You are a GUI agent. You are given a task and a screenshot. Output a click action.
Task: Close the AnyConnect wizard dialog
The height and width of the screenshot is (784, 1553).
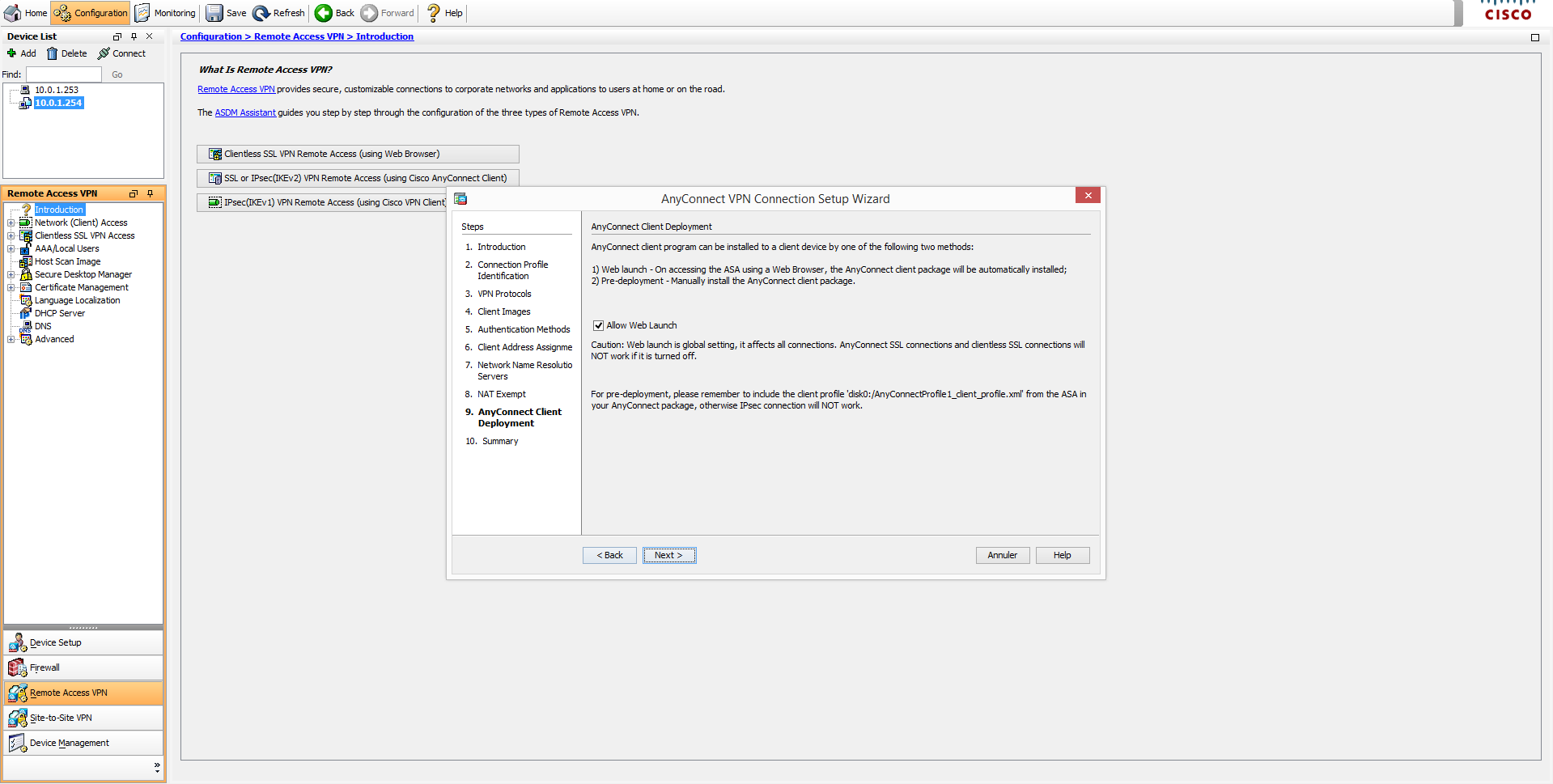coord(1088,195)
